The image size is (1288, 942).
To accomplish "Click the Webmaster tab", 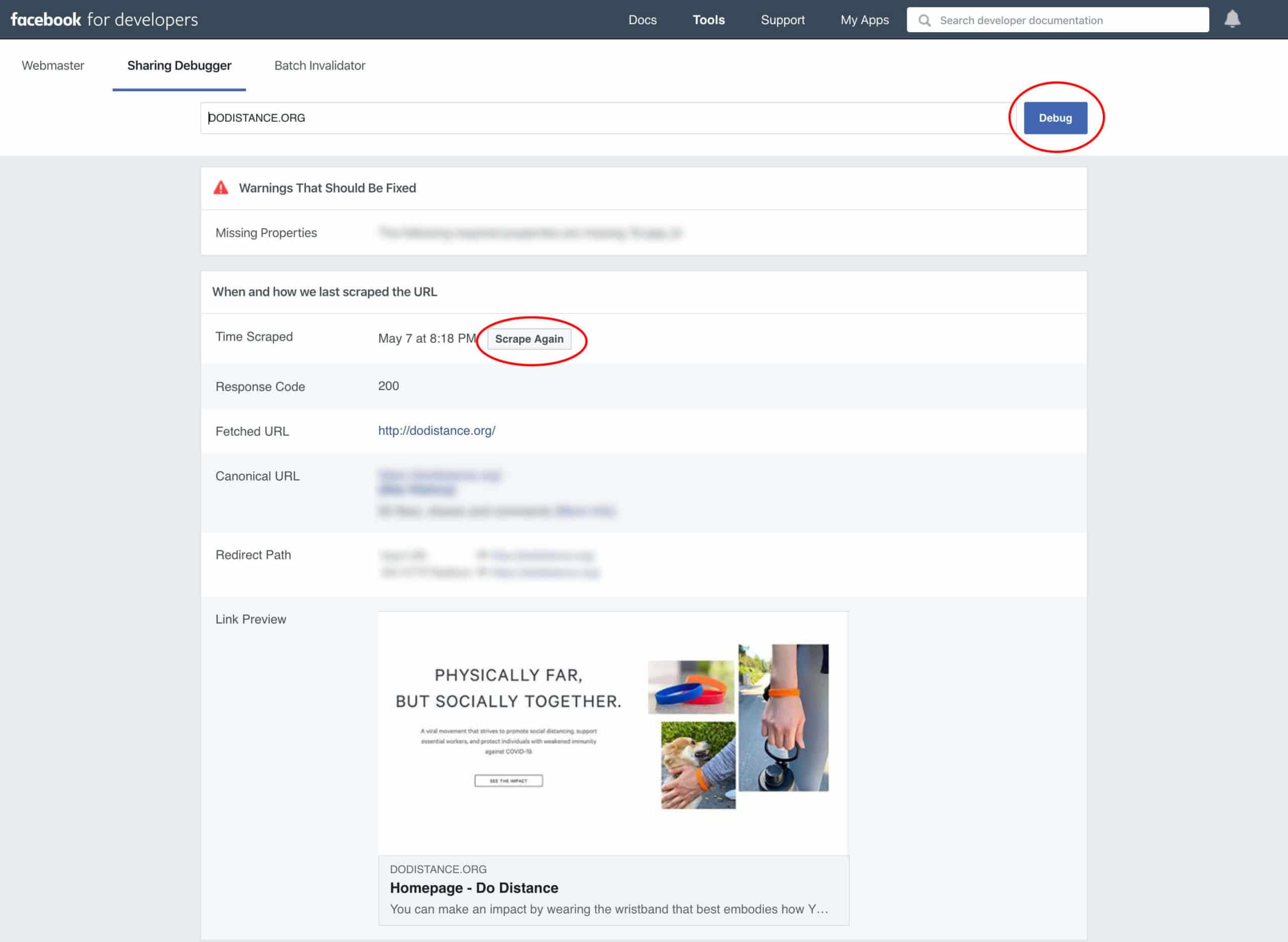I will click(x=53, y=65).
